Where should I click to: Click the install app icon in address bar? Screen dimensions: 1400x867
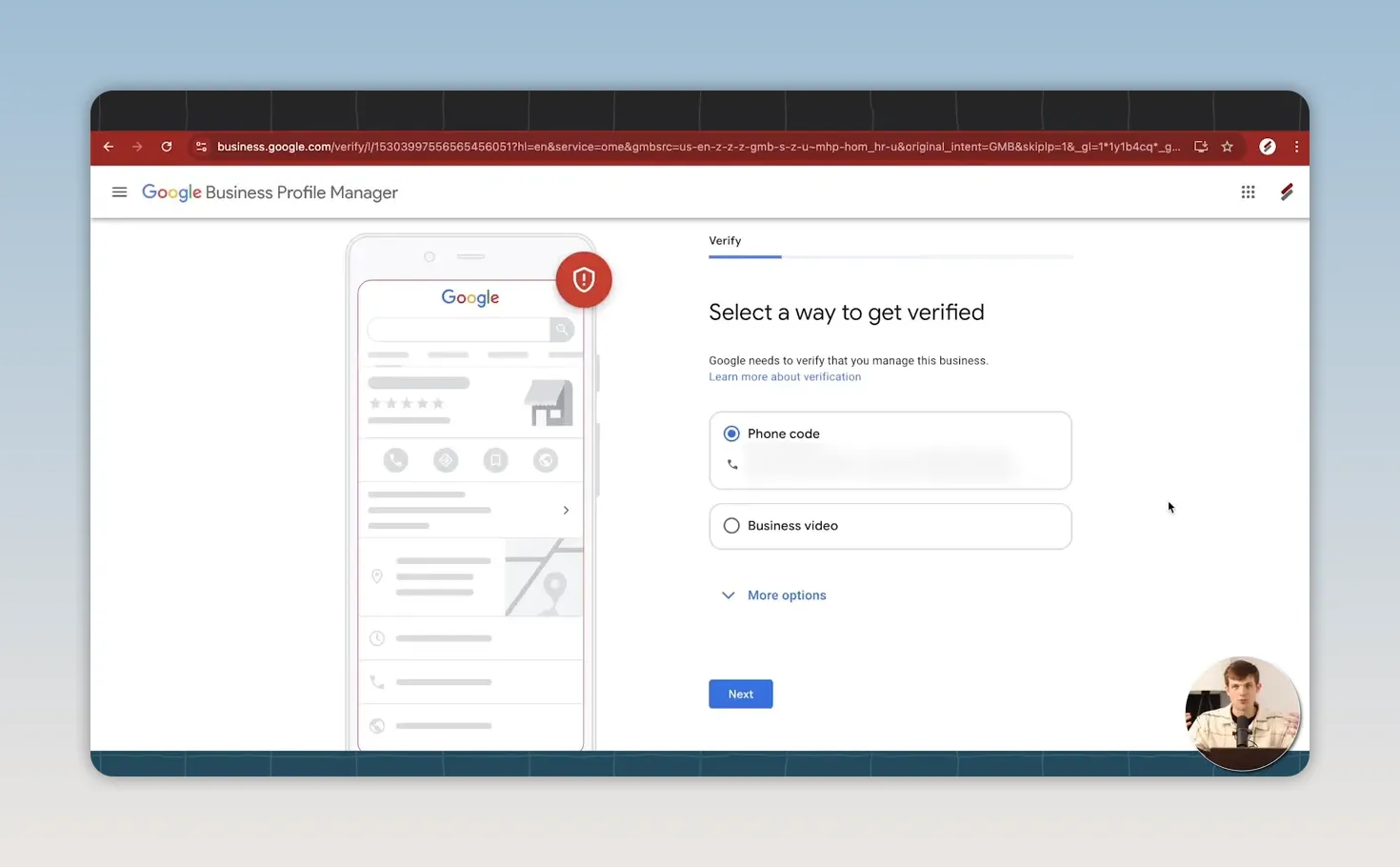click(x=1201, y=147)
